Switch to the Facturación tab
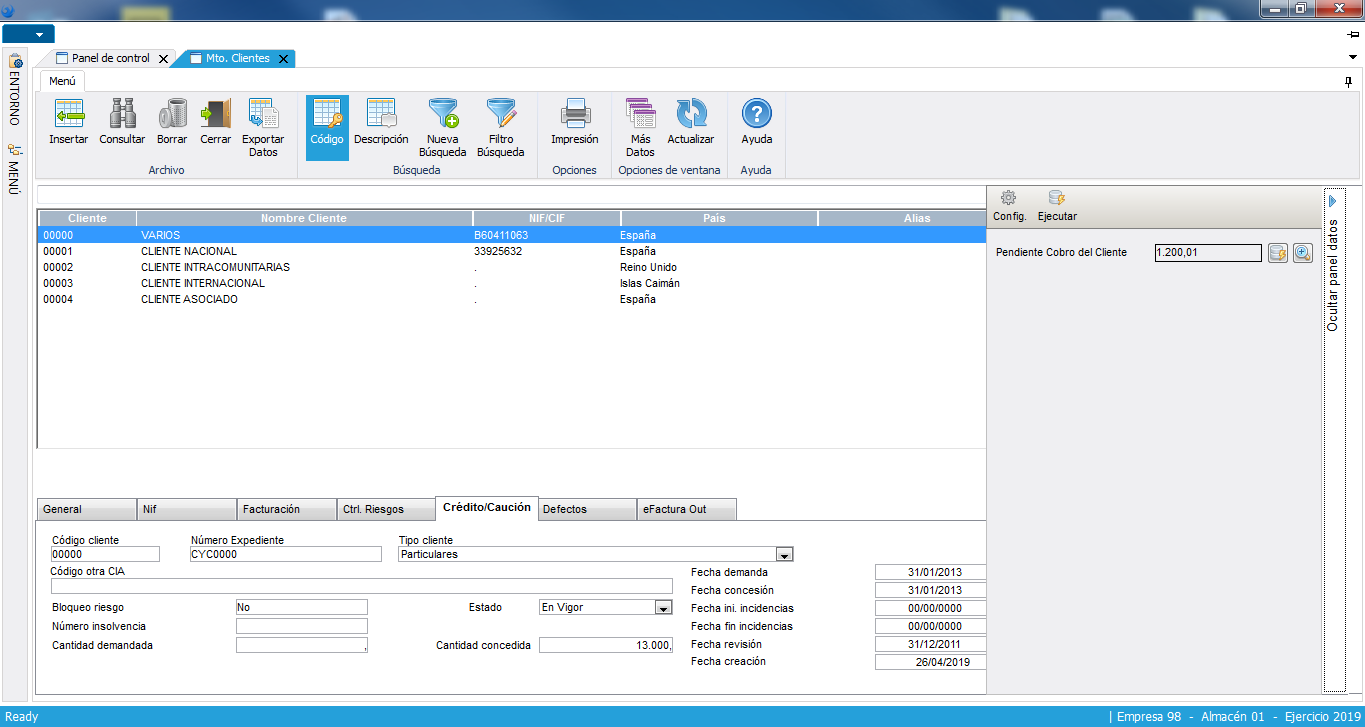 coord(285,509)
